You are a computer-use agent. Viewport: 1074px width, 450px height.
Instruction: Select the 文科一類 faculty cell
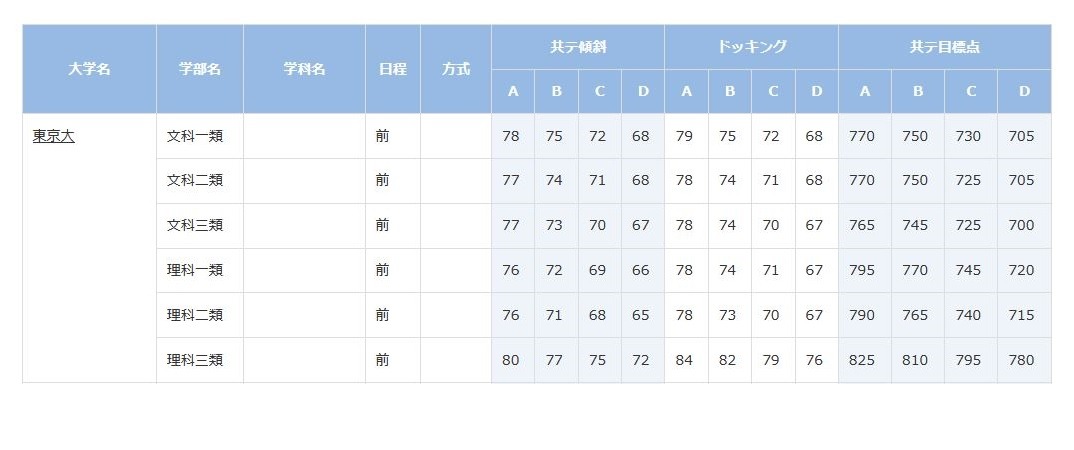click(194, 136)
